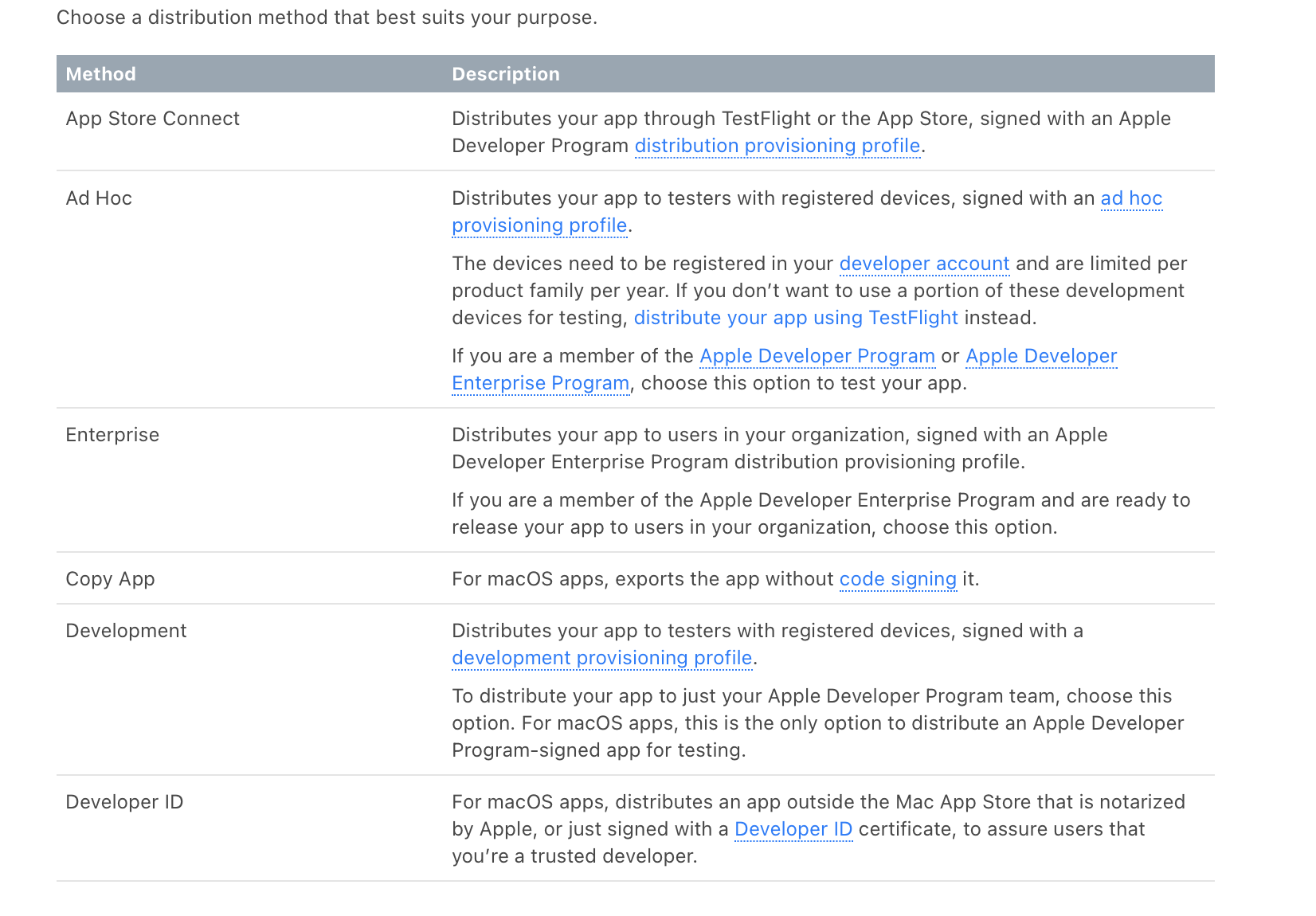Viewport: 1316px width, 916px height.
Task: Click the intro sentence 'Choose a distribution method'
Action: point(327,18)
